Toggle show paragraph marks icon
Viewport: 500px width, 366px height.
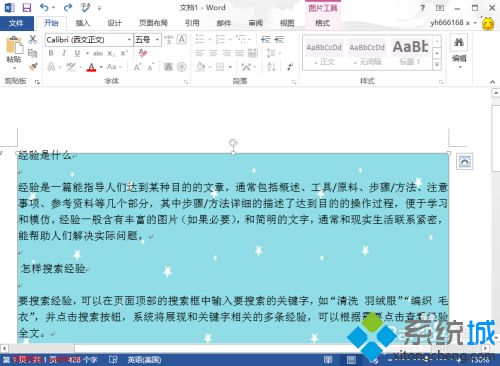pos(290,67)
